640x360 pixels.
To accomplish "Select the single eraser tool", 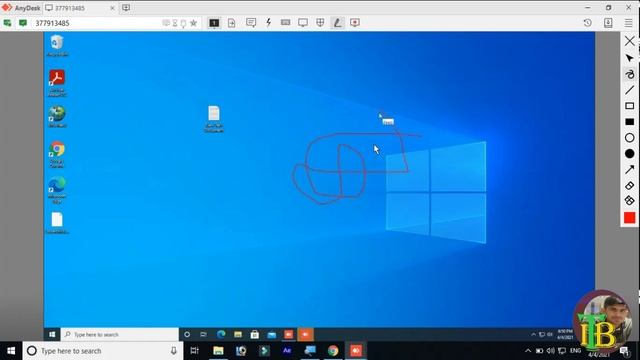I will [x=629, y=185].
